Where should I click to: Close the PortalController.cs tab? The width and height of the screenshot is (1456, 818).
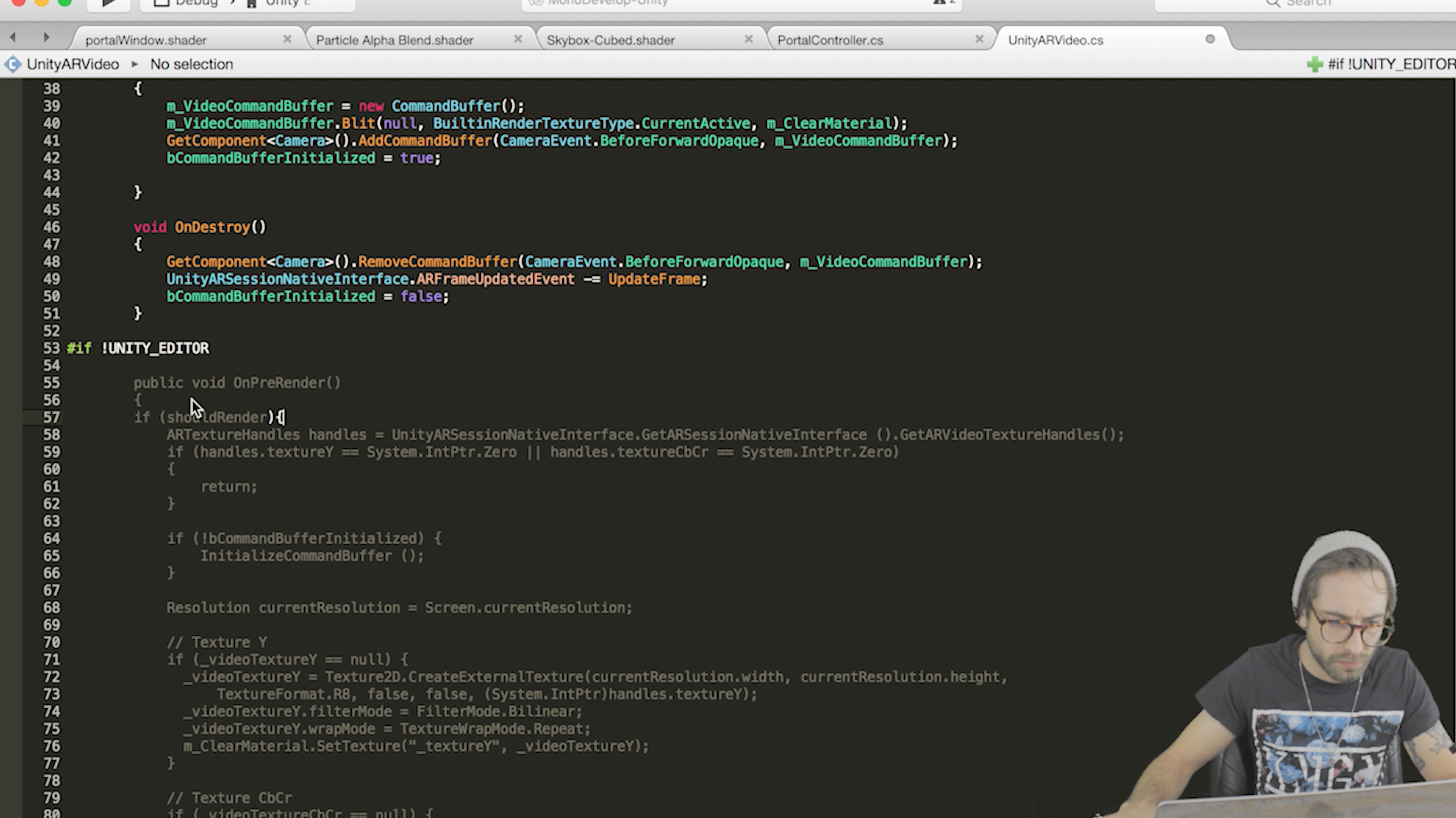(x=979, y=39)
